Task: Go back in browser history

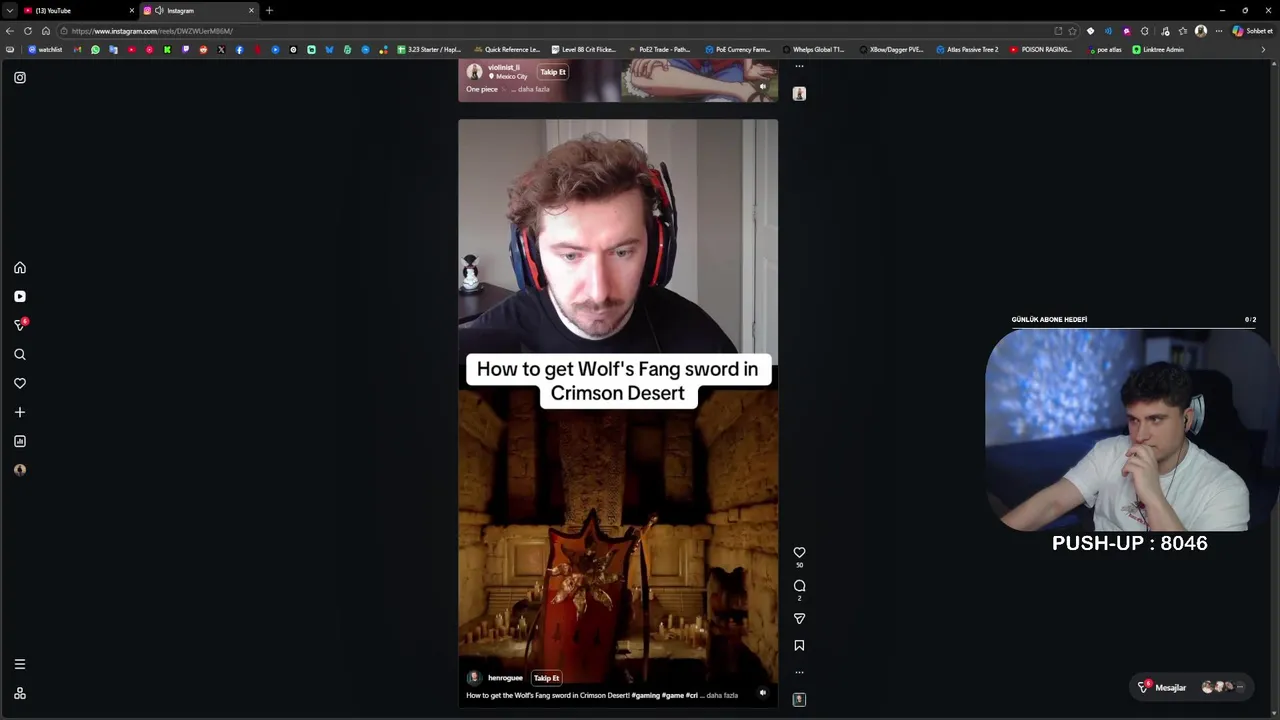Action: (10, 31)
